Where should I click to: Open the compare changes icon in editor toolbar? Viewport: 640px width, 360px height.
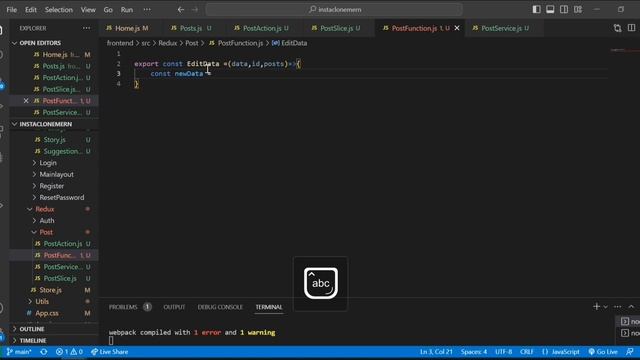(617, 28)
